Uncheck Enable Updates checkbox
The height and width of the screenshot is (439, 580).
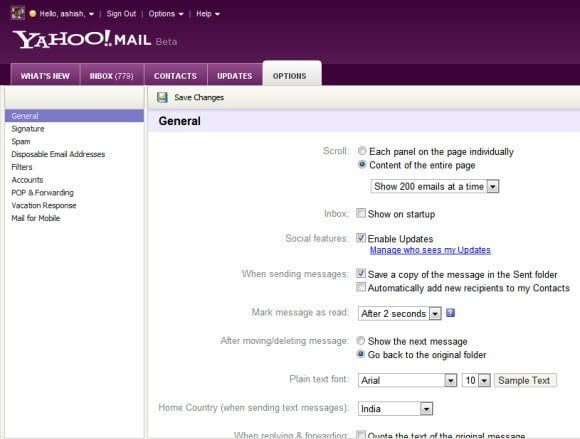tap(361, 238)
